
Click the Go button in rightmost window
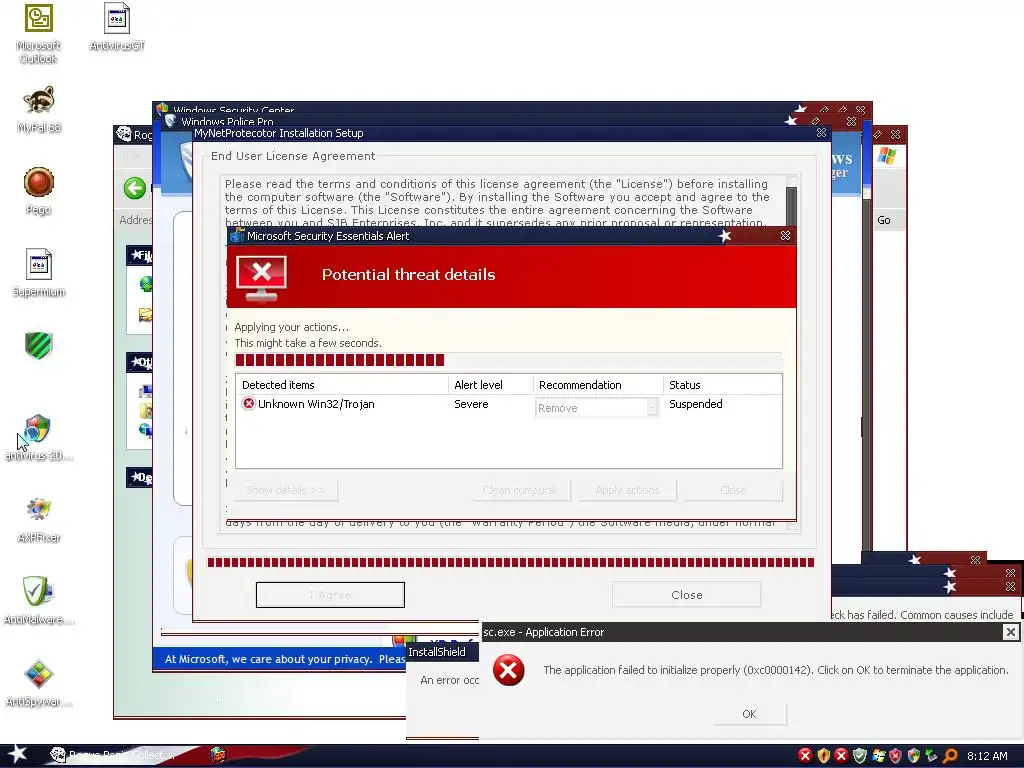[x=884, y=220]
